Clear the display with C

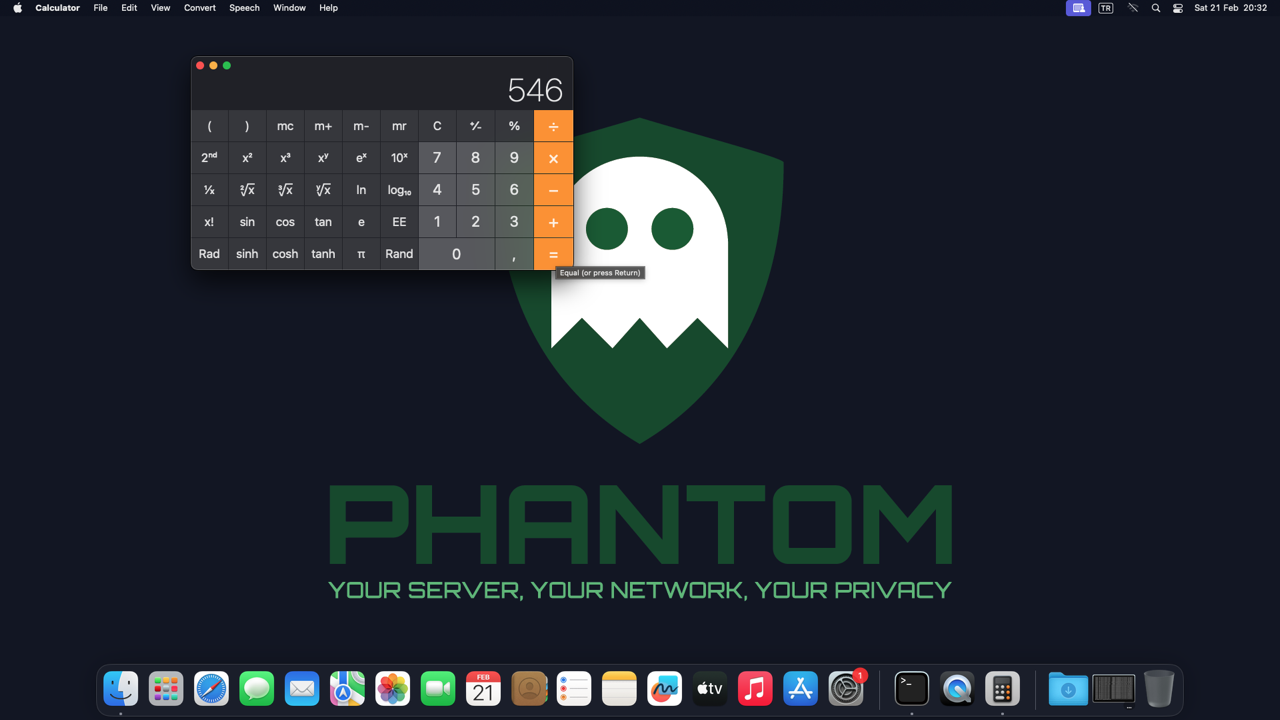click(x=437, y=126)
